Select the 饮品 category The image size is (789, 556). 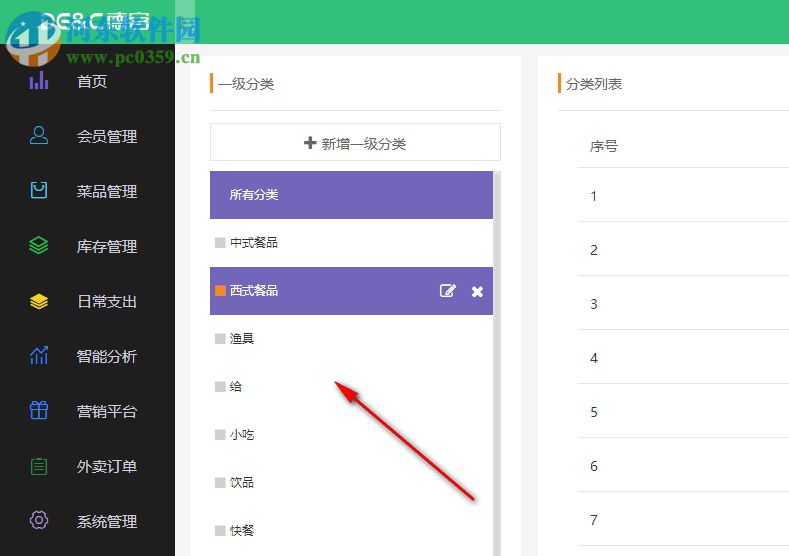tap(351, 483)
